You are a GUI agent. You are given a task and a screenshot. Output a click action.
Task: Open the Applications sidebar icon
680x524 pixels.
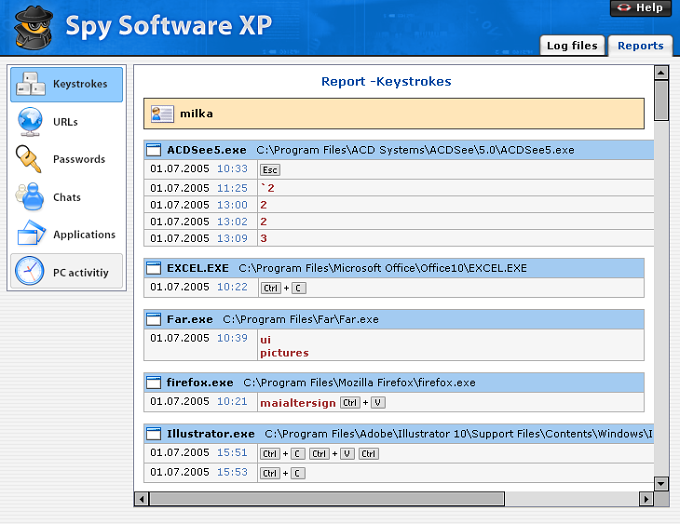click(31, 233)
